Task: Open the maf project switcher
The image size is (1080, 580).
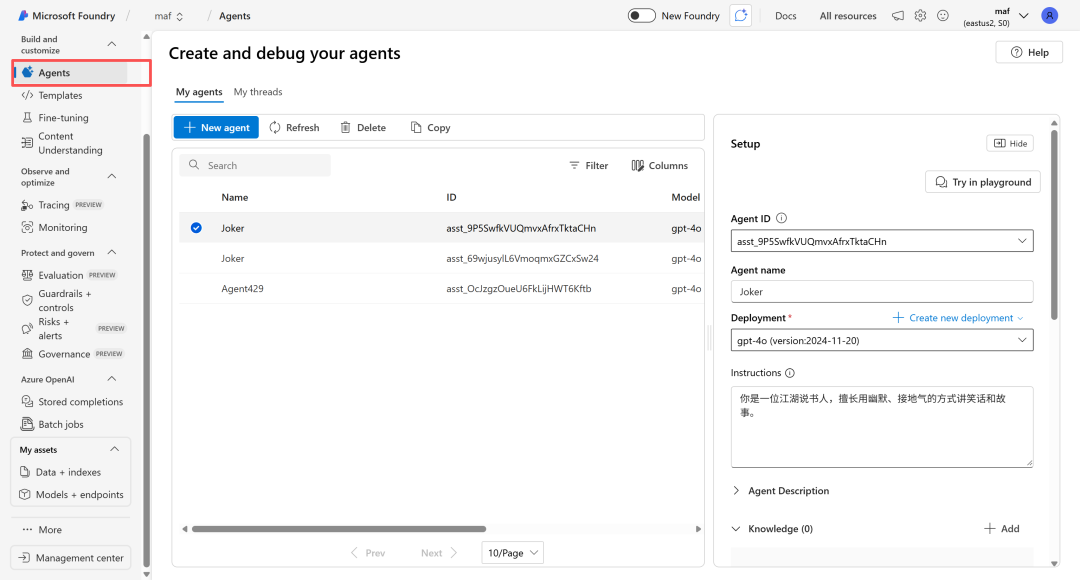Action: (169, 16)
